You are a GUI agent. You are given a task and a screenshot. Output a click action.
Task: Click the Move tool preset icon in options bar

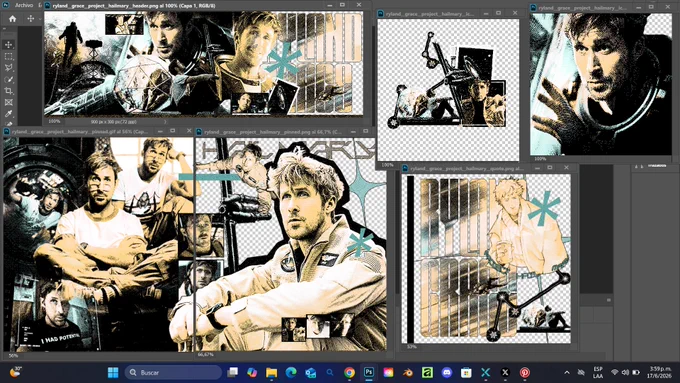tap(30, 19)
